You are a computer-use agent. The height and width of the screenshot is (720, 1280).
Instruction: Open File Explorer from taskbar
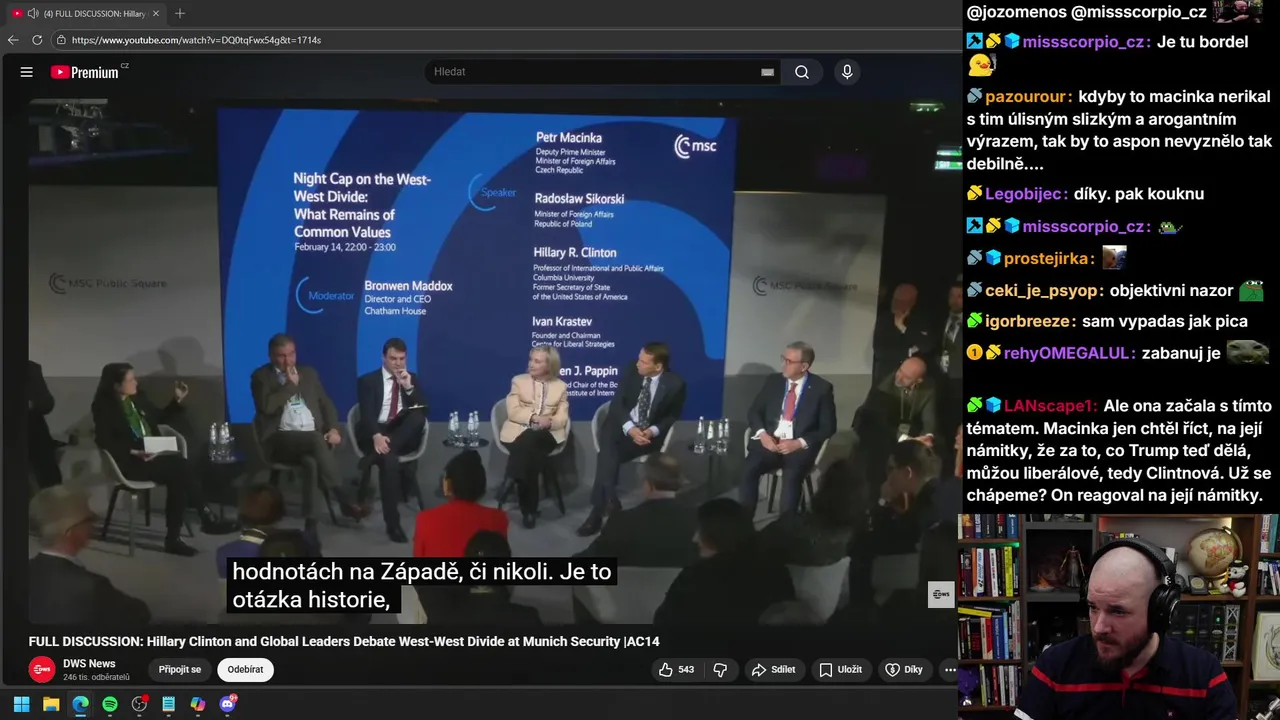coord(51,704)
